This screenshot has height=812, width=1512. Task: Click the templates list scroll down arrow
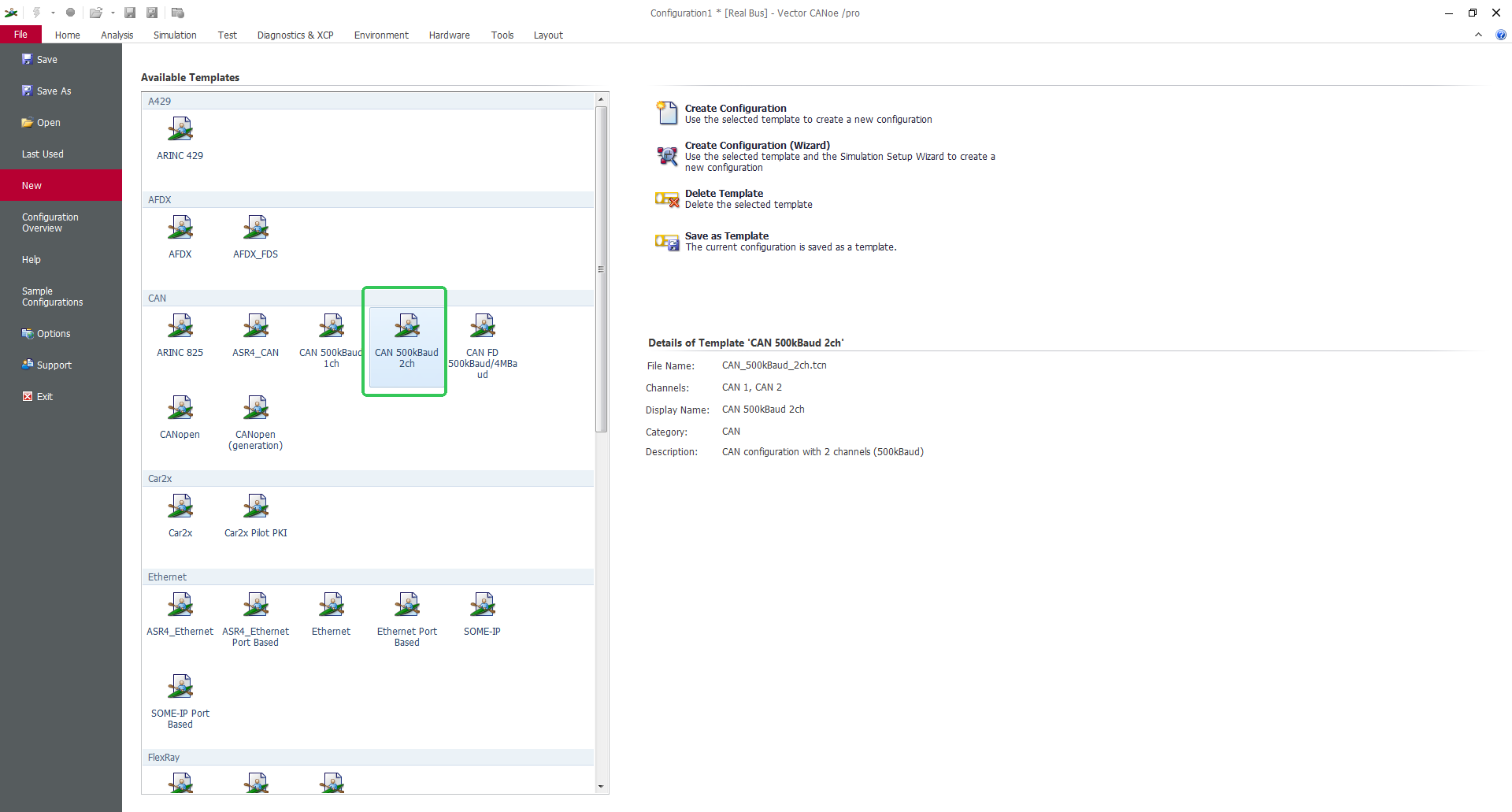click(x=601, y=787)
